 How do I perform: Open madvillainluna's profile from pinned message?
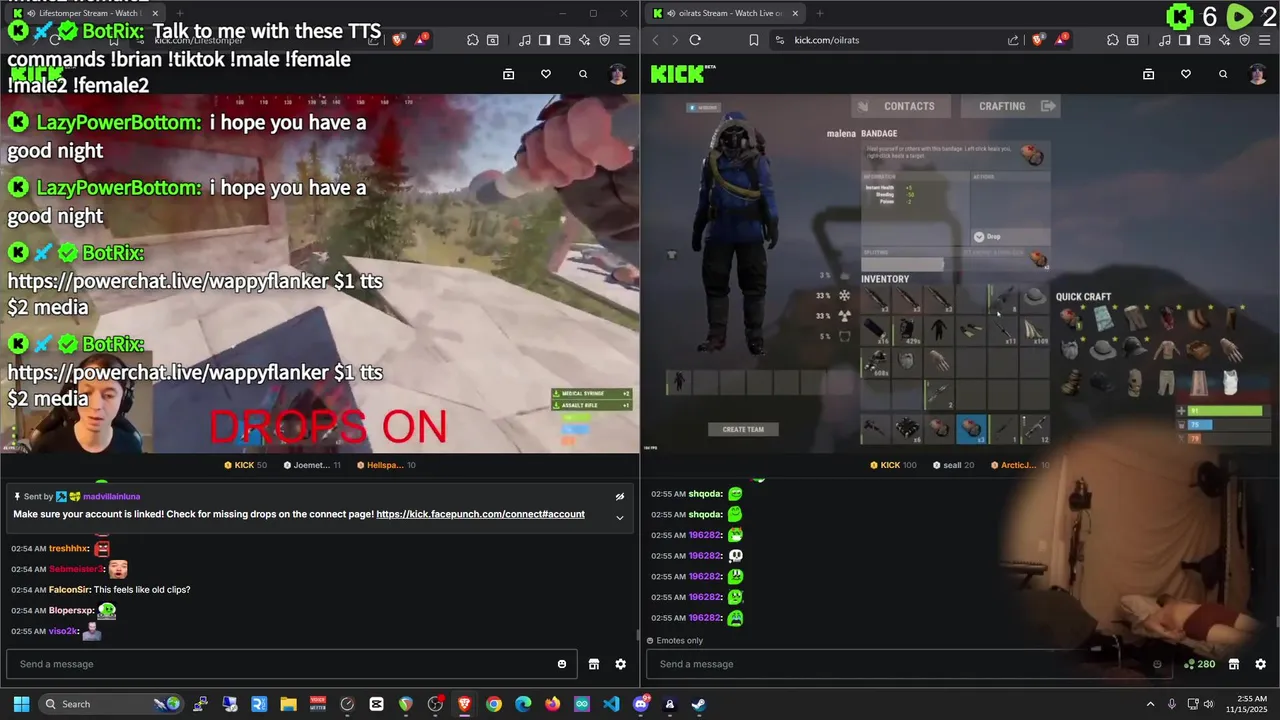point(112,496)
